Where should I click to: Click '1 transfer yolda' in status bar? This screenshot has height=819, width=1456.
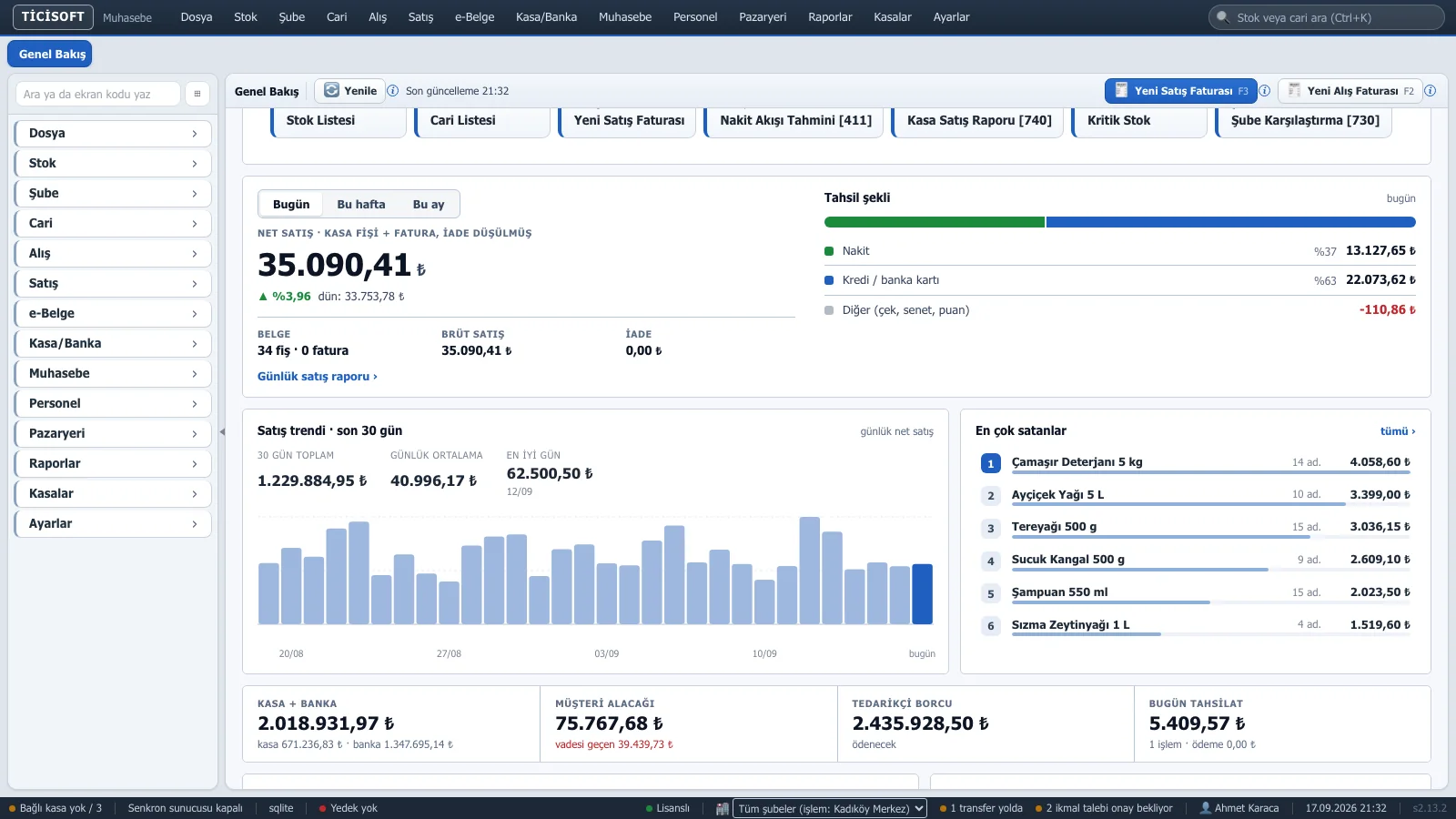(981, 808)
